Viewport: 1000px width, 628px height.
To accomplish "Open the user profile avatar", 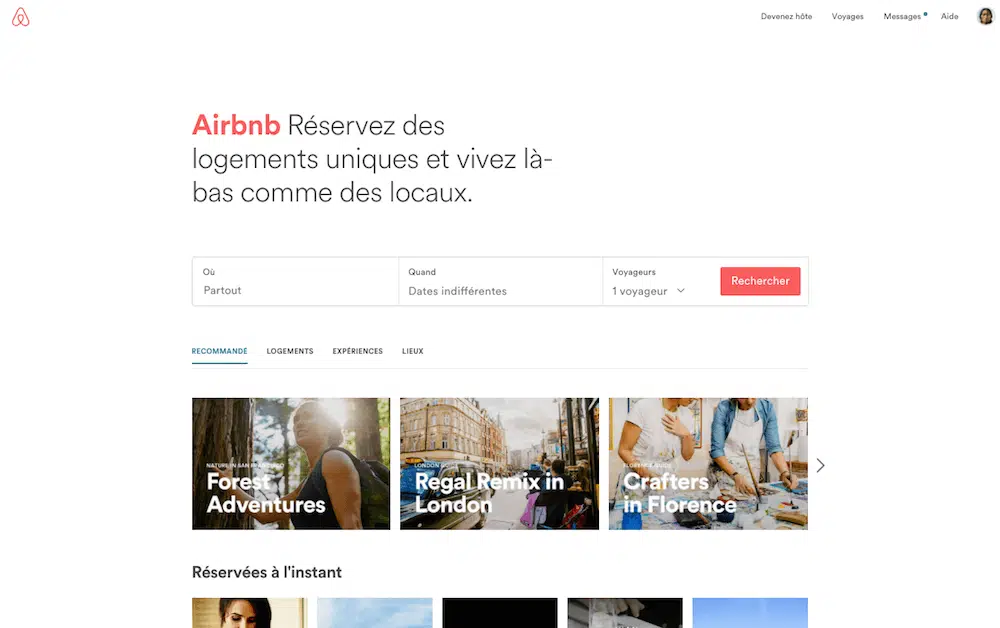I will [x=985, y=16].
